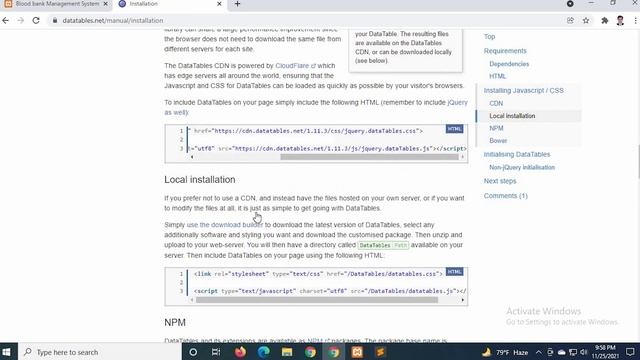This screenshot has width=640, height=360.
Task: Open the Chrome profile avatar
Action: click(620, 20)
